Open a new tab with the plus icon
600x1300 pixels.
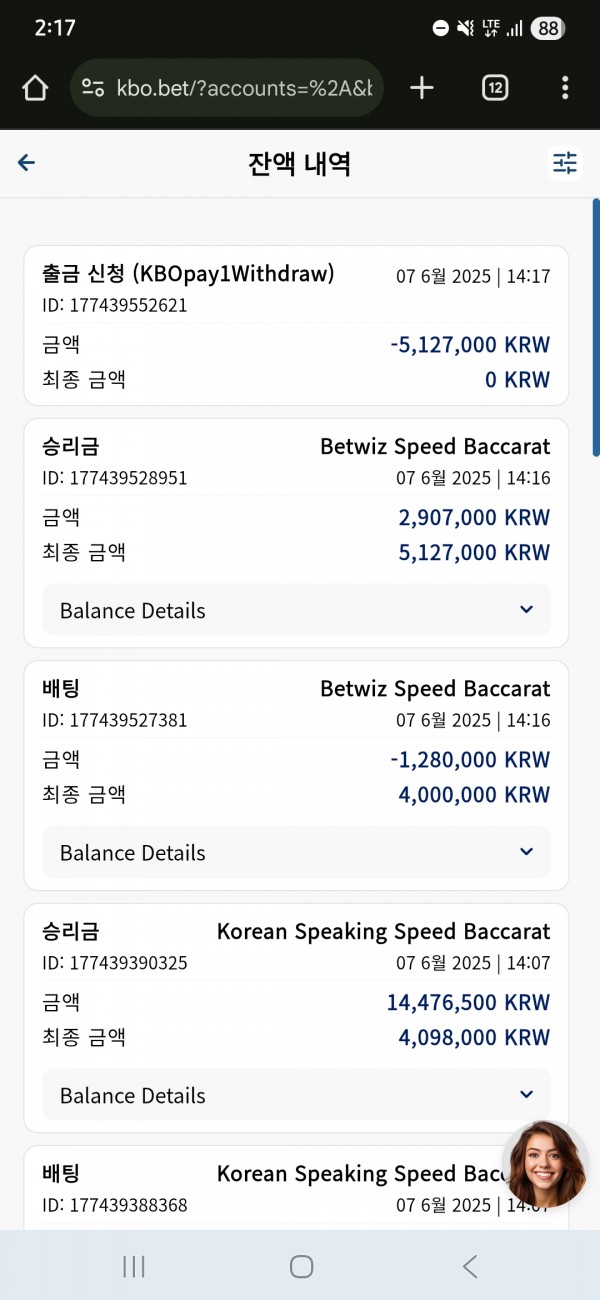[422, 88]
